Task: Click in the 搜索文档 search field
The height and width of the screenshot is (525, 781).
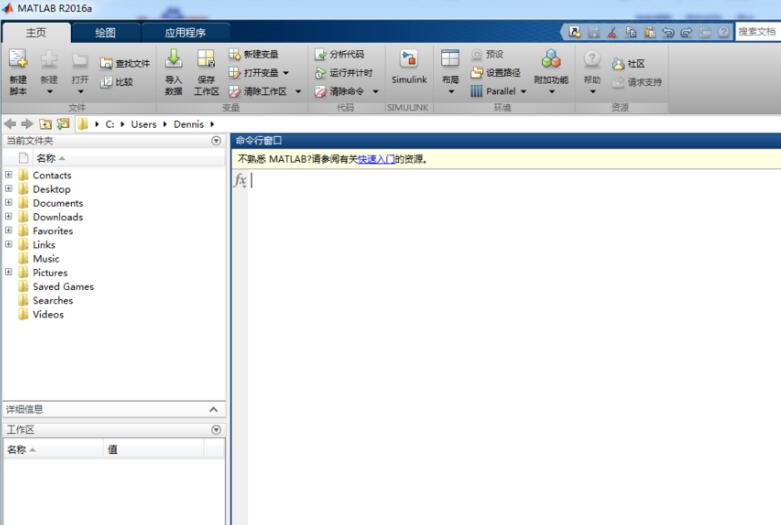Action: (758, 32)
